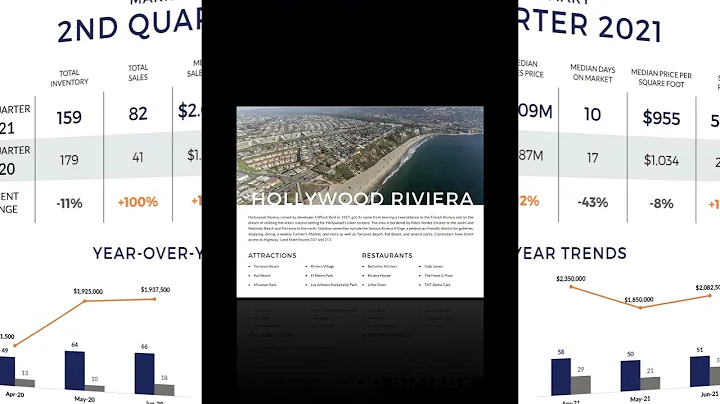Screen dimensions: 720x404
Task: Click the ATTRACTIONS heading on the card
Action: point(272,255)
